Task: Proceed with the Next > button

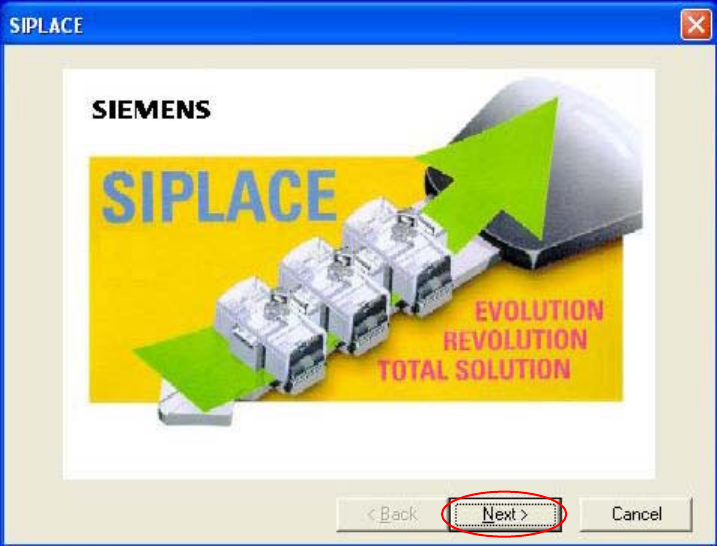Action: click(x=505, y=514)
